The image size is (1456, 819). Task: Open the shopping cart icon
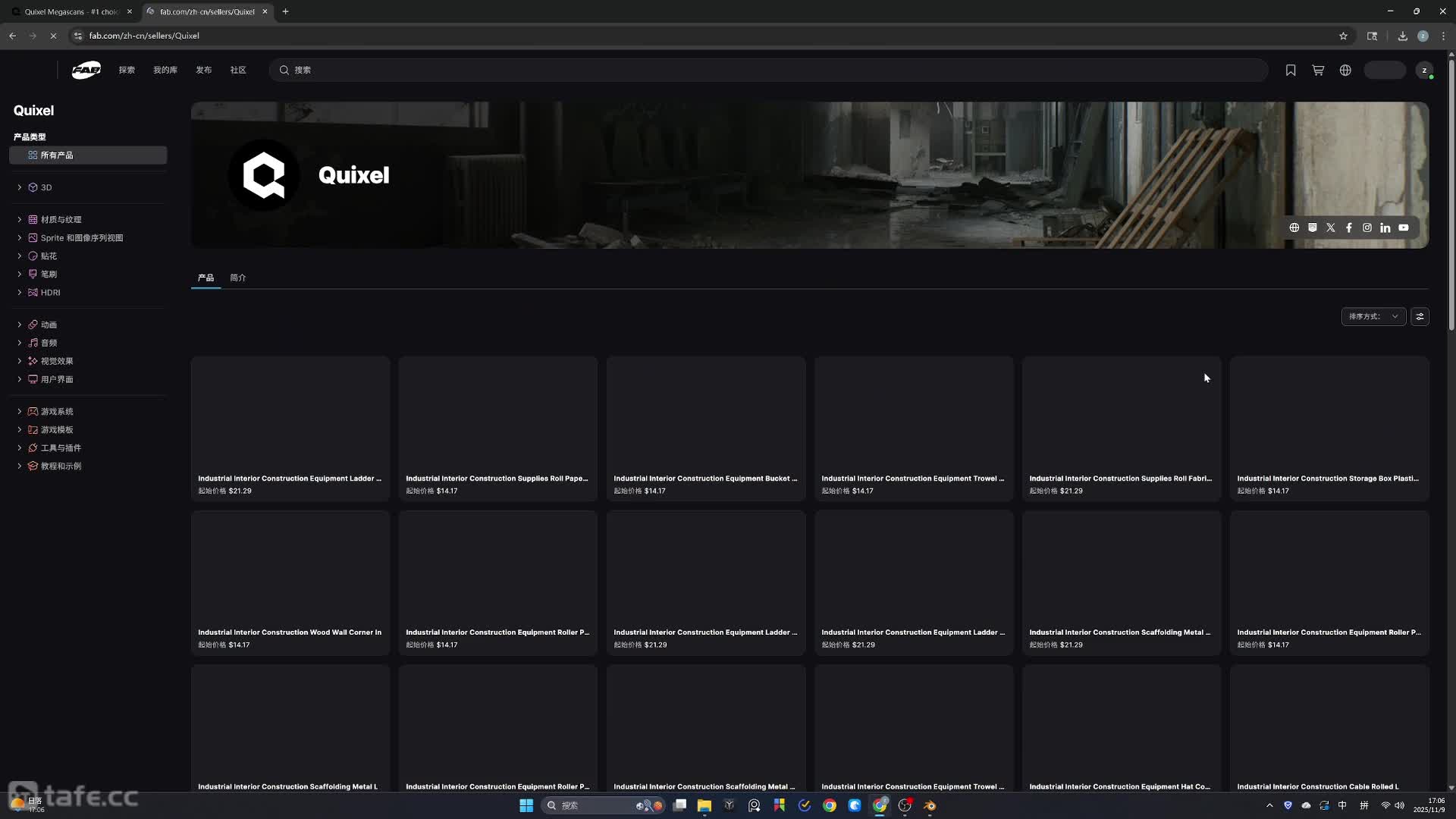[x=1318, y=70]
